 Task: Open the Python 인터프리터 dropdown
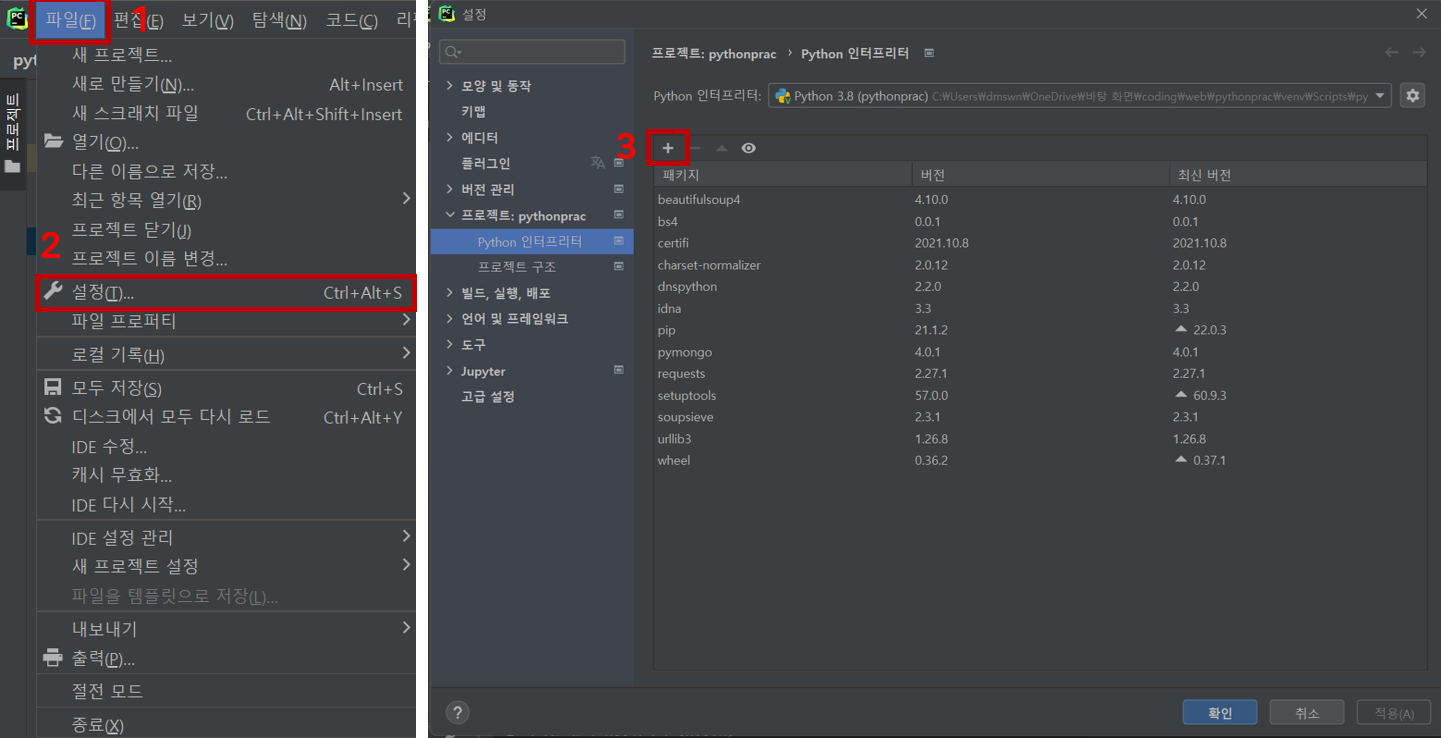pos(1080,96)
